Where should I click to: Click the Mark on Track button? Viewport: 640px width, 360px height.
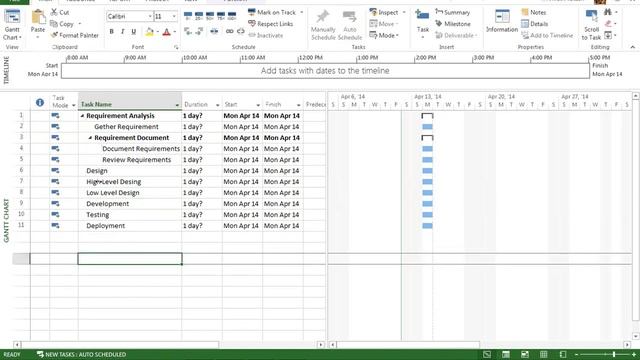pyautogui.click(x=272, y=12)
